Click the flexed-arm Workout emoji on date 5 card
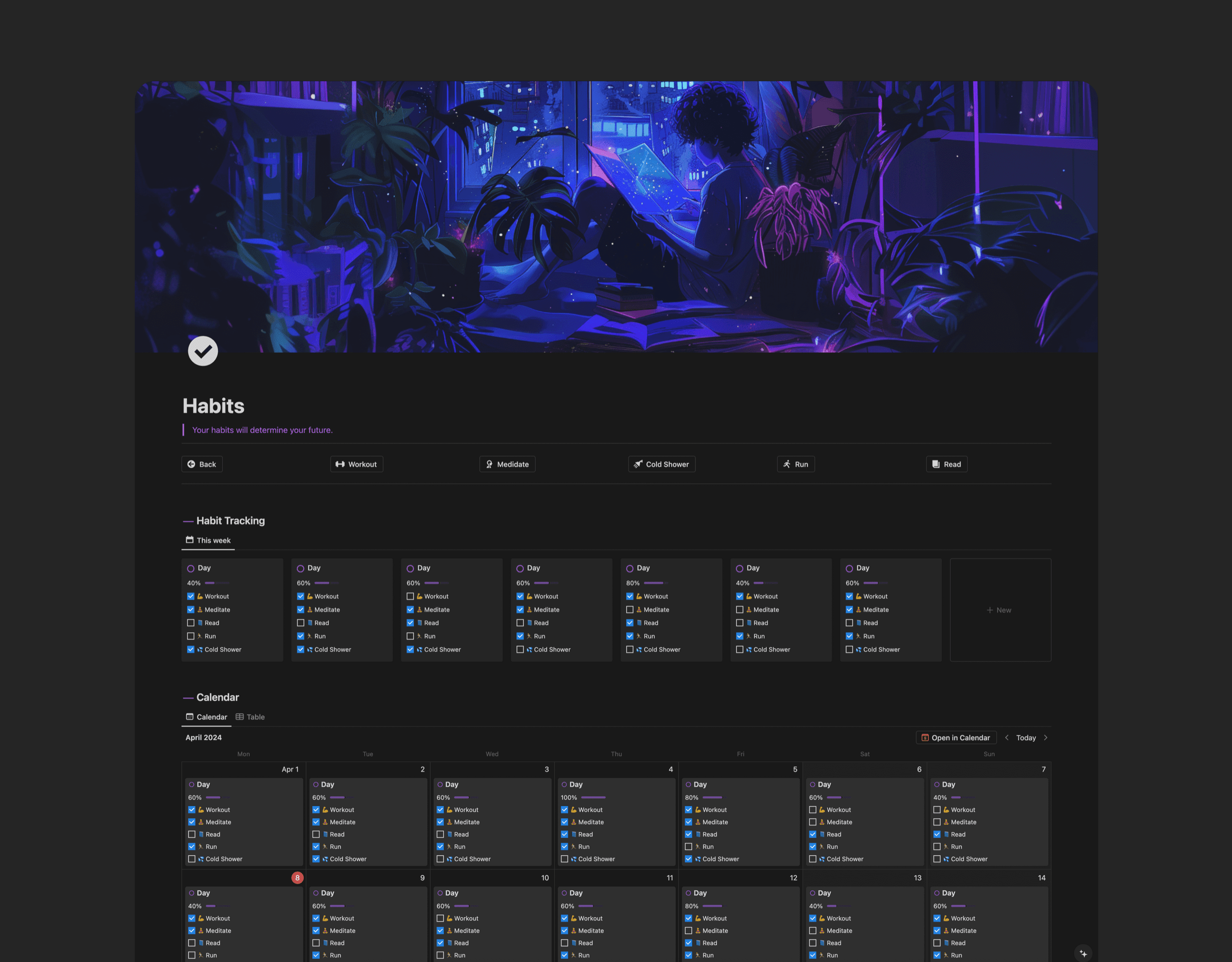This screenshot has width=1232, height=962. click(x=698, y=810)
